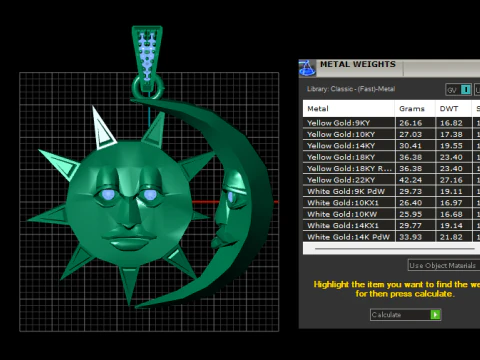The height and width of the screenshot is (360, 480).
Task: Click the 16.82 DWT value
Action: [451, 123]
